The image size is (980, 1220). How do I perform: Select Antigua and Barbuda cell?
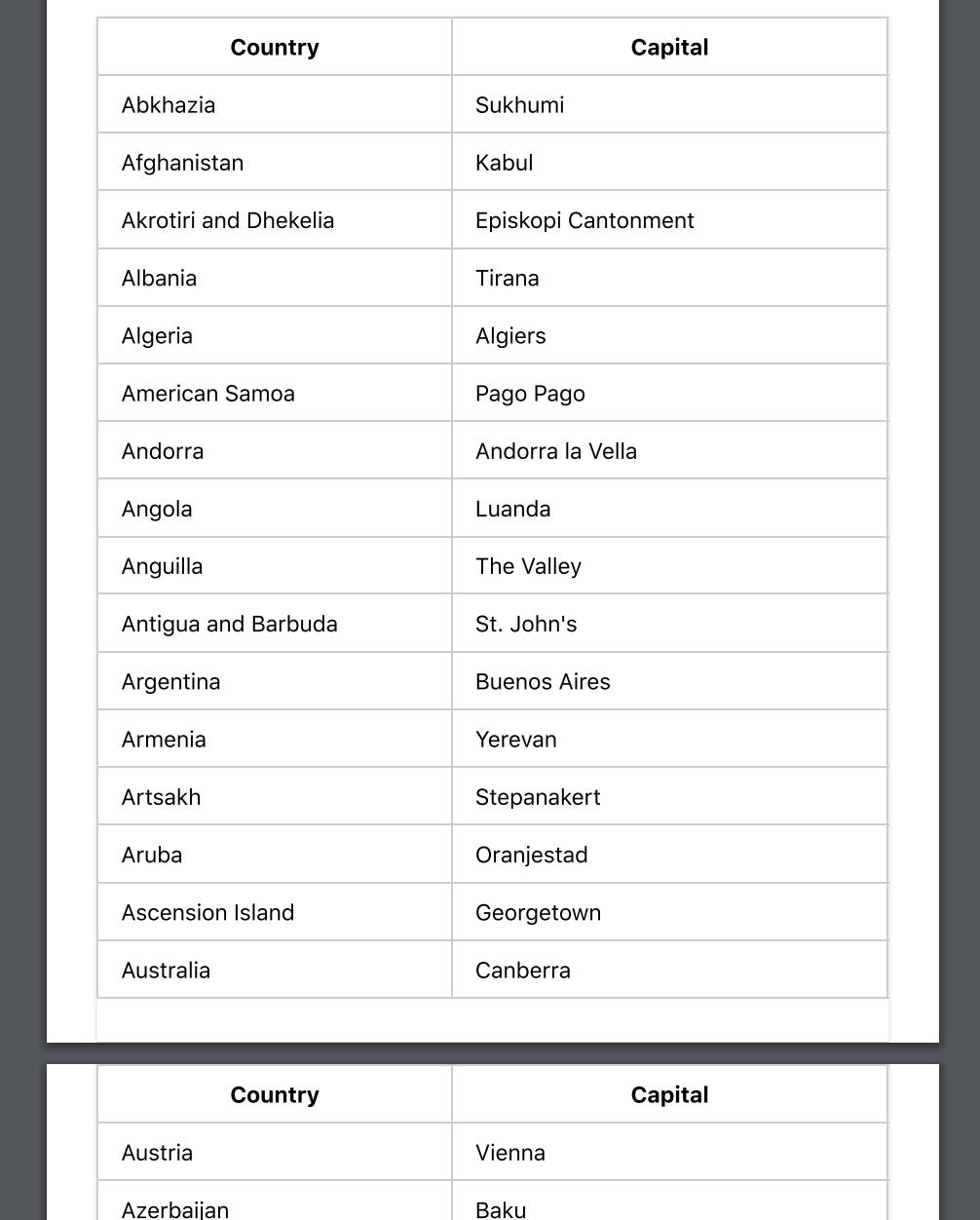click(x=229, y=624)
